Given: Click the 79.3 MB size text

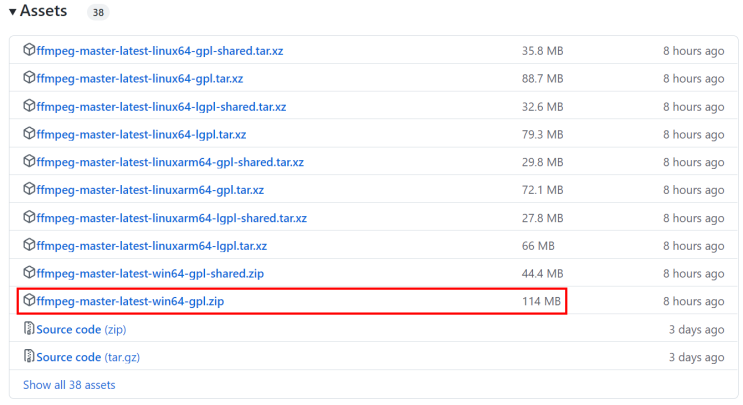Looking at the screenshot, I should point(543,135).
